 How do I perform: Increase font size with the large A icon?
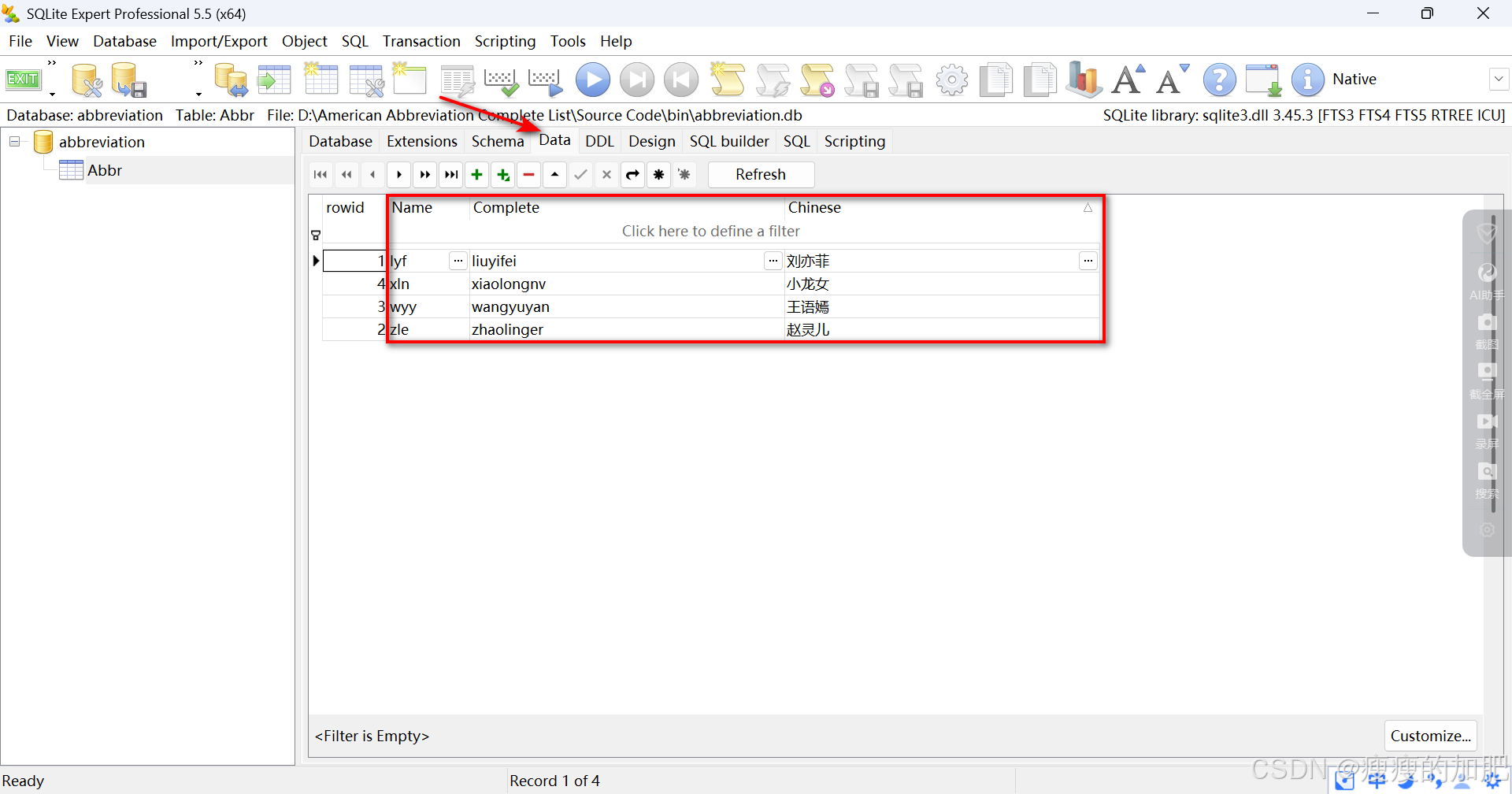(x=1127, y=79)
